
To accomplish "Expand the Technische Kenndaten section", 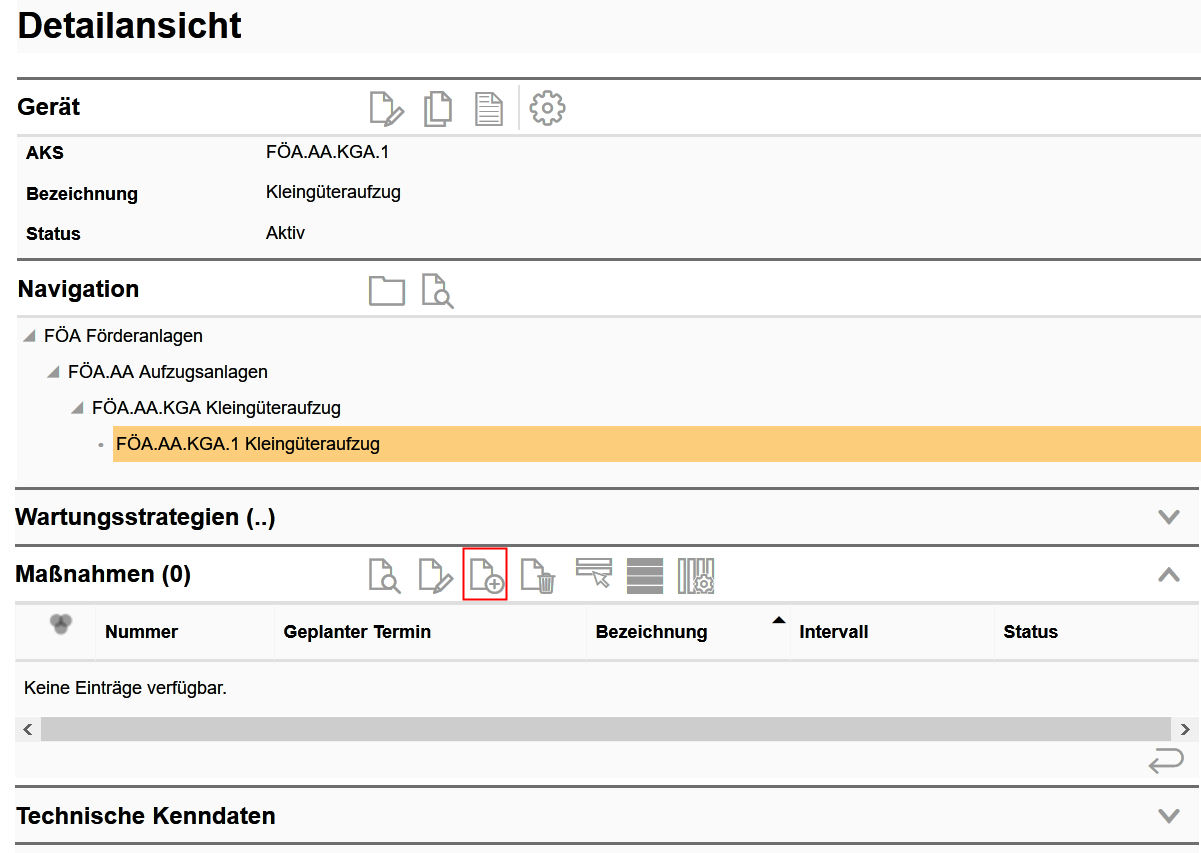I will coord(1168,815).
